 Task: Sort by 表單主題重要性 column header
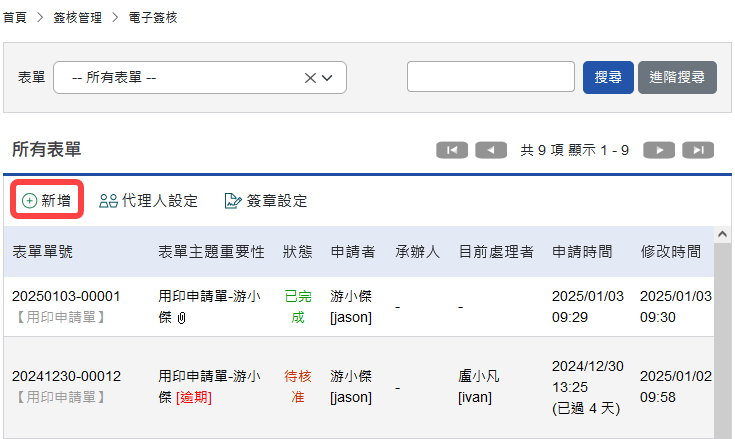point(211,252)
